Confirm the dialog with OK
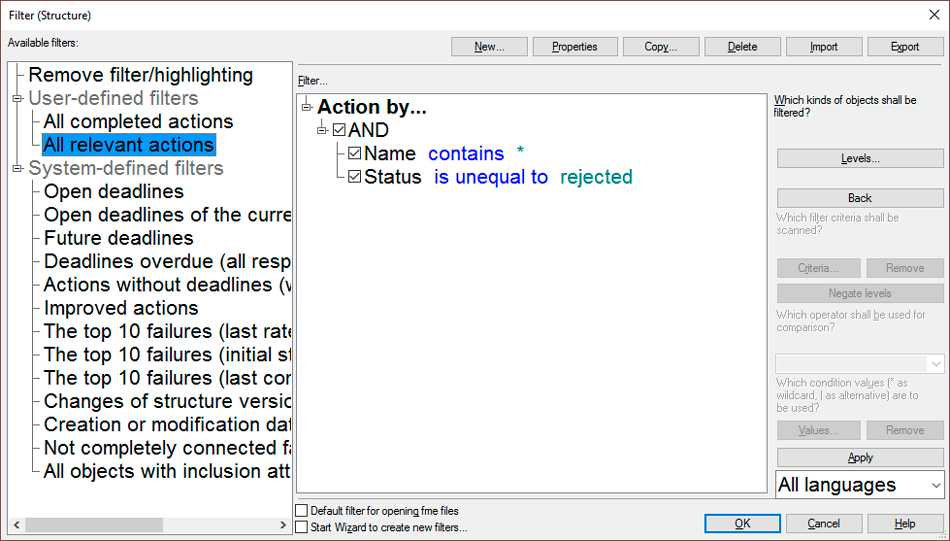The image size is (950, 541). point(742,523)
